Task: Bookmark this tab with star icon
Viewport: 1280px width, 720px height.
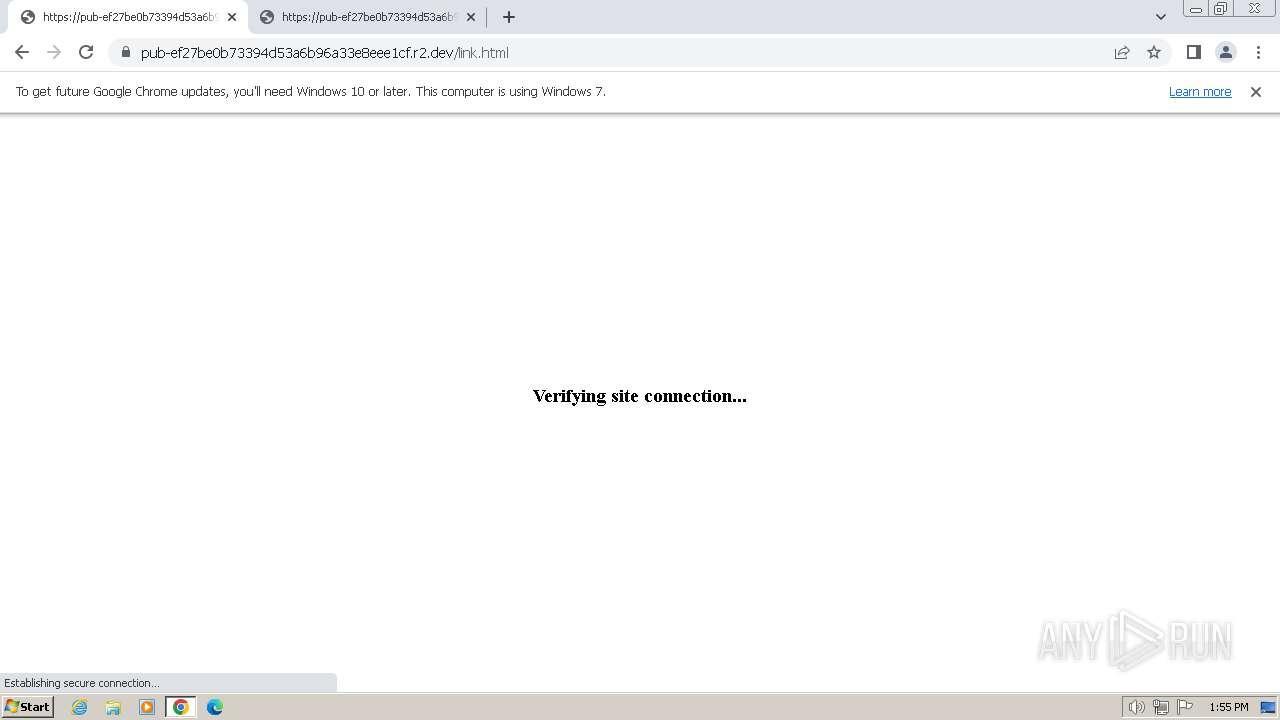Action: click(1154, 52)
